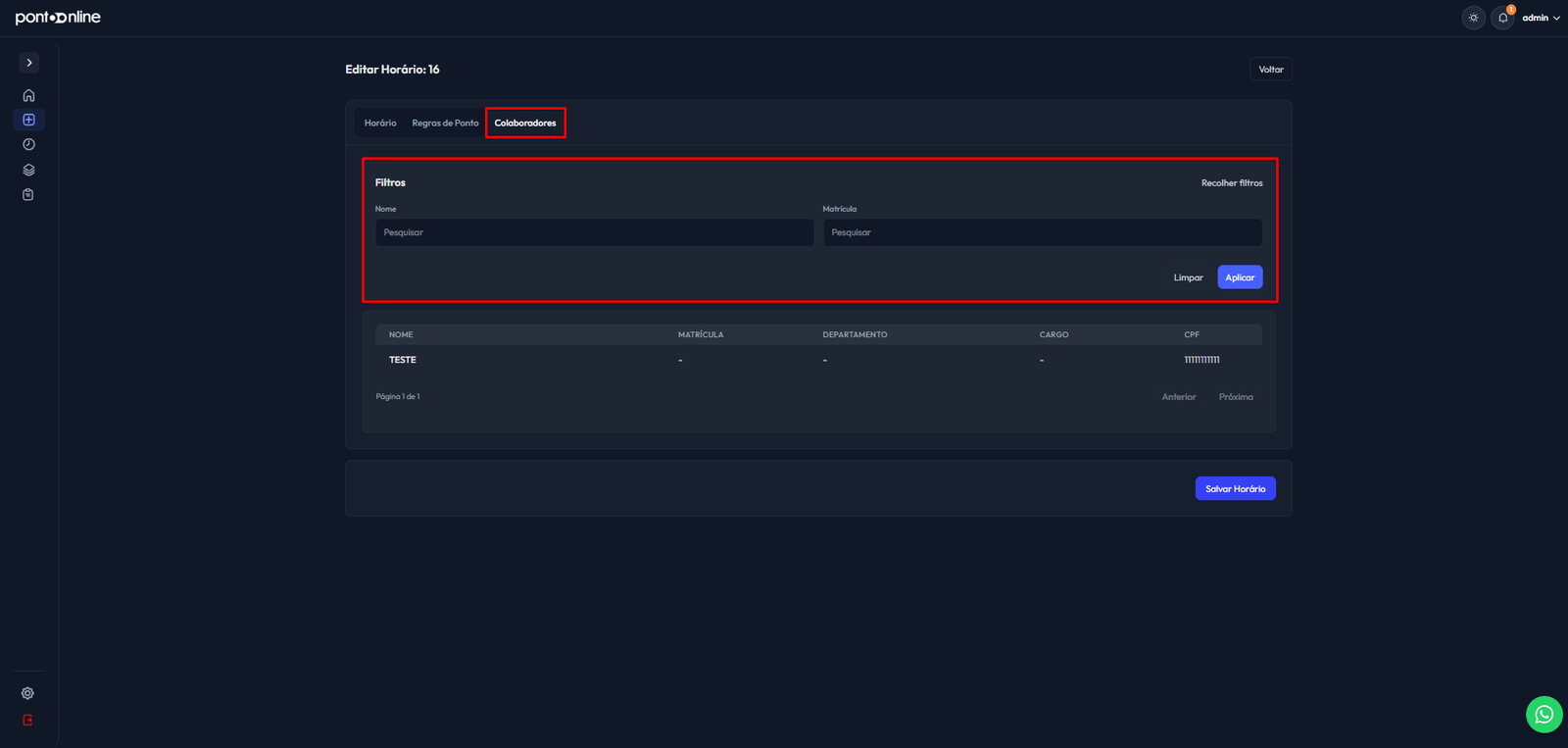Select the Colaboradores tab
This screenshot has width=1568, height=748.
[x=525, y=123]
